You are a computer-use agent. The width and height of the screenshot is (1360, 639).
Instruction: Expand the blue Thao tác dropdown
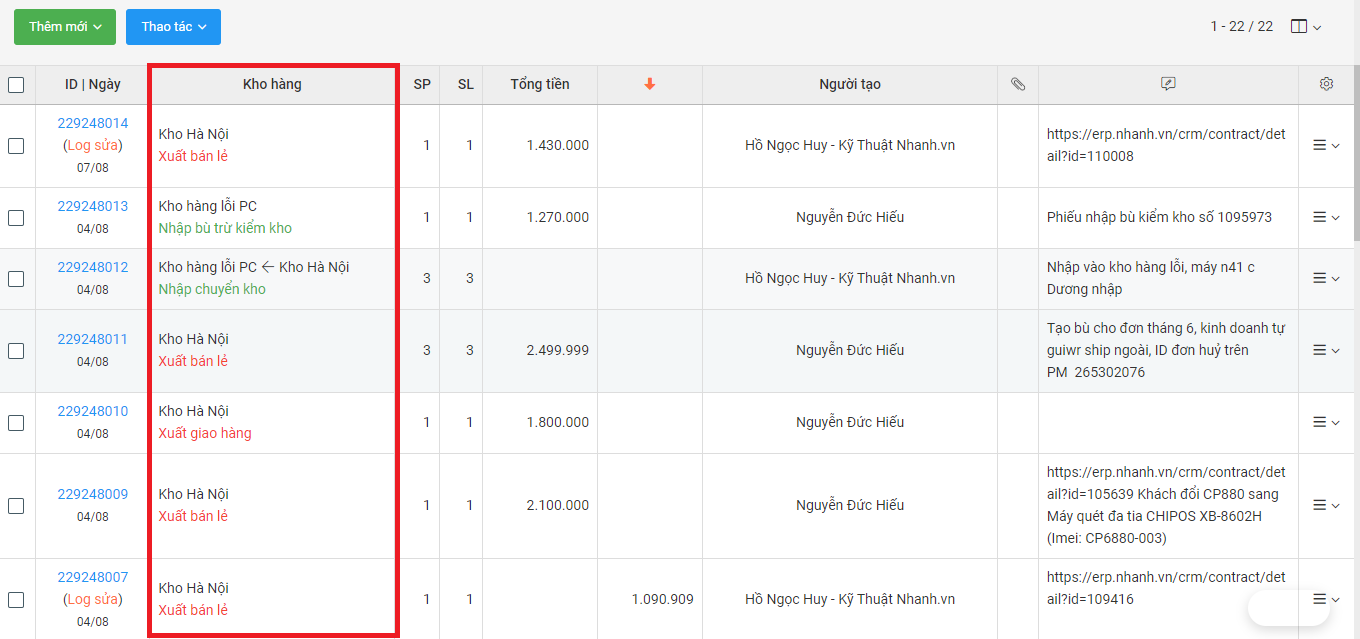pos(173,27)
